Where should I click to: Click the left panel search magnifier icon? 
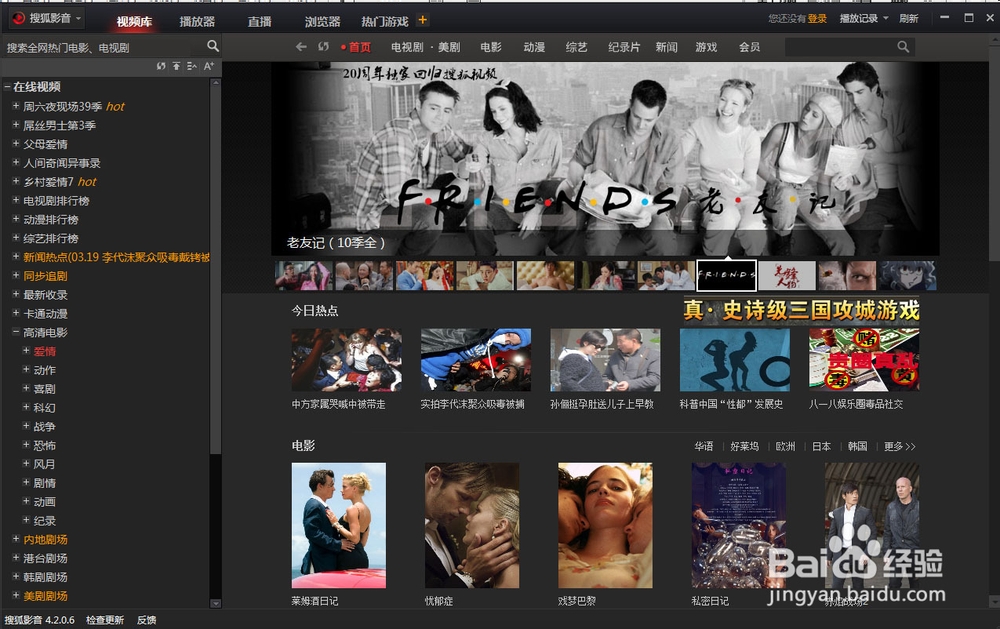(x=213, y=46)
